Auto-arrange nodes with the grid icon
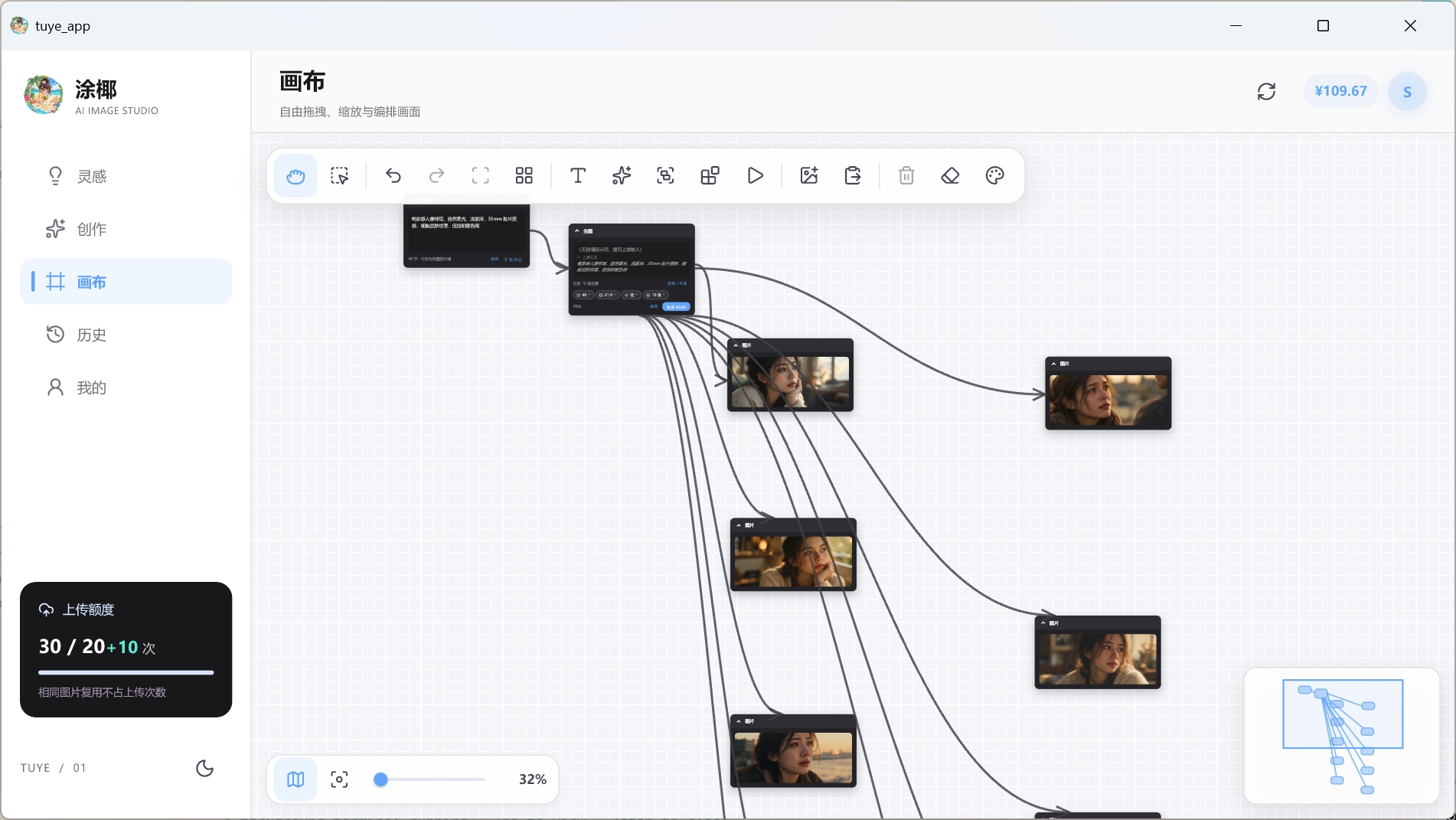Viewport: 1456px width, 820px height. tap(524, 176)
